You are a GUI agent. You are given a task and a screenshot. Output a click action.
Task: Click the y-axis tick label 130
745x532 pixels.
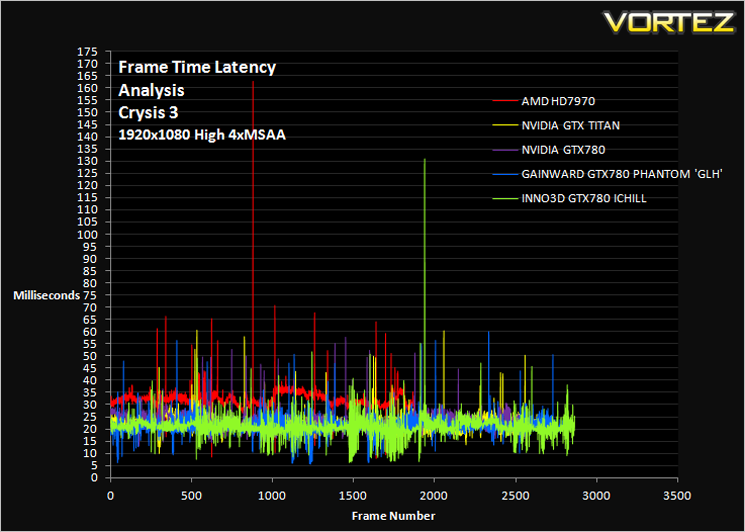click(87, 161)
